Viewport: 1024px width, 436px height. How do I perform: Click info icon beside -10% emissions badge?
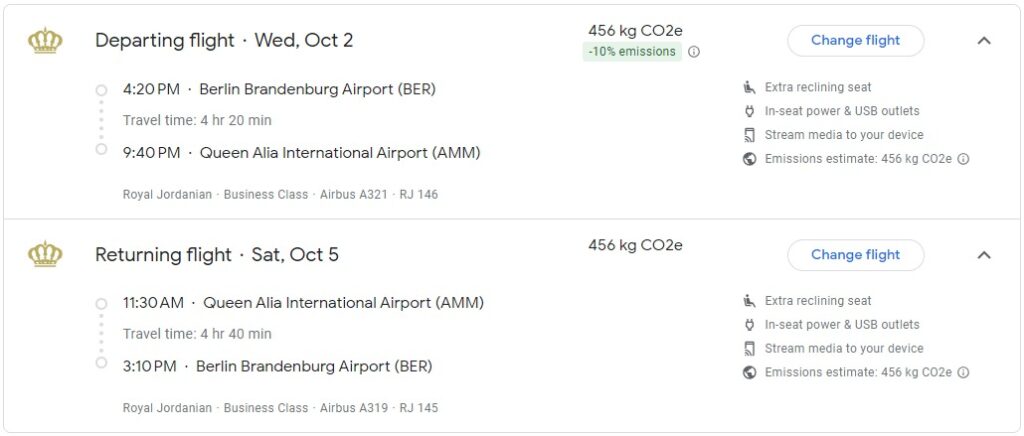click(694, 52)
